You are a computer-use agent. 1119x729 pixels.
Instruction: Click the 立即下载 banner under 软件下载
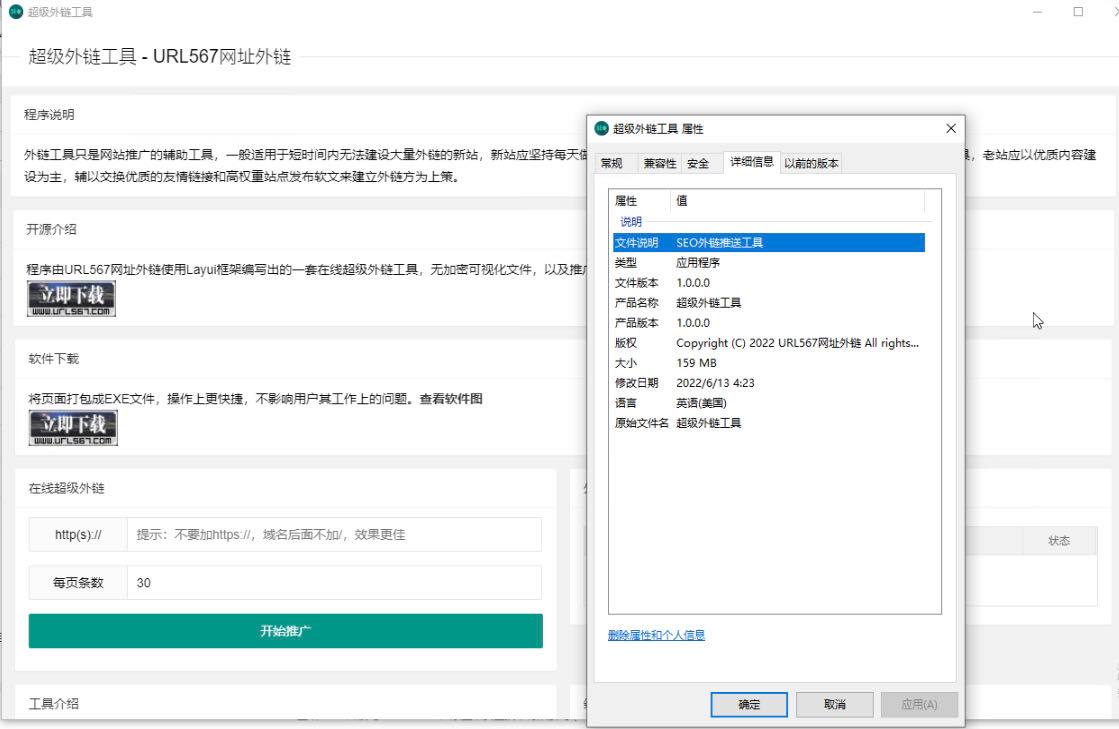pyautogui.click(x=70, y=427)
